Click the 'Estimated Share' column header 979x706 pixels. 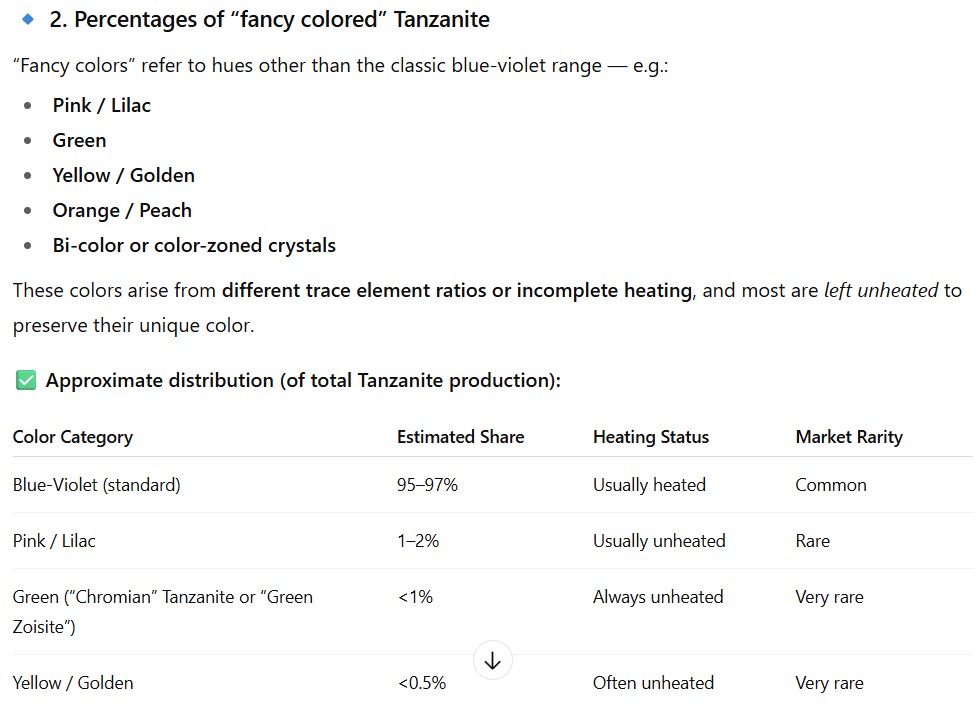tap(460, 437)
